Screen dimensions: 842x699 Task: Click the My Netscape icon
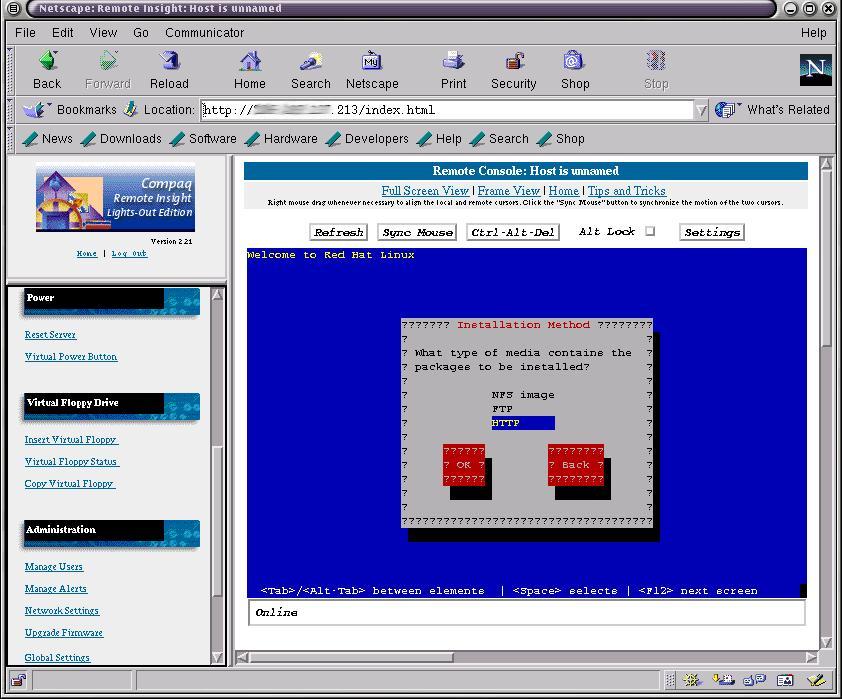pyautogui.click(x=372, y=69)
